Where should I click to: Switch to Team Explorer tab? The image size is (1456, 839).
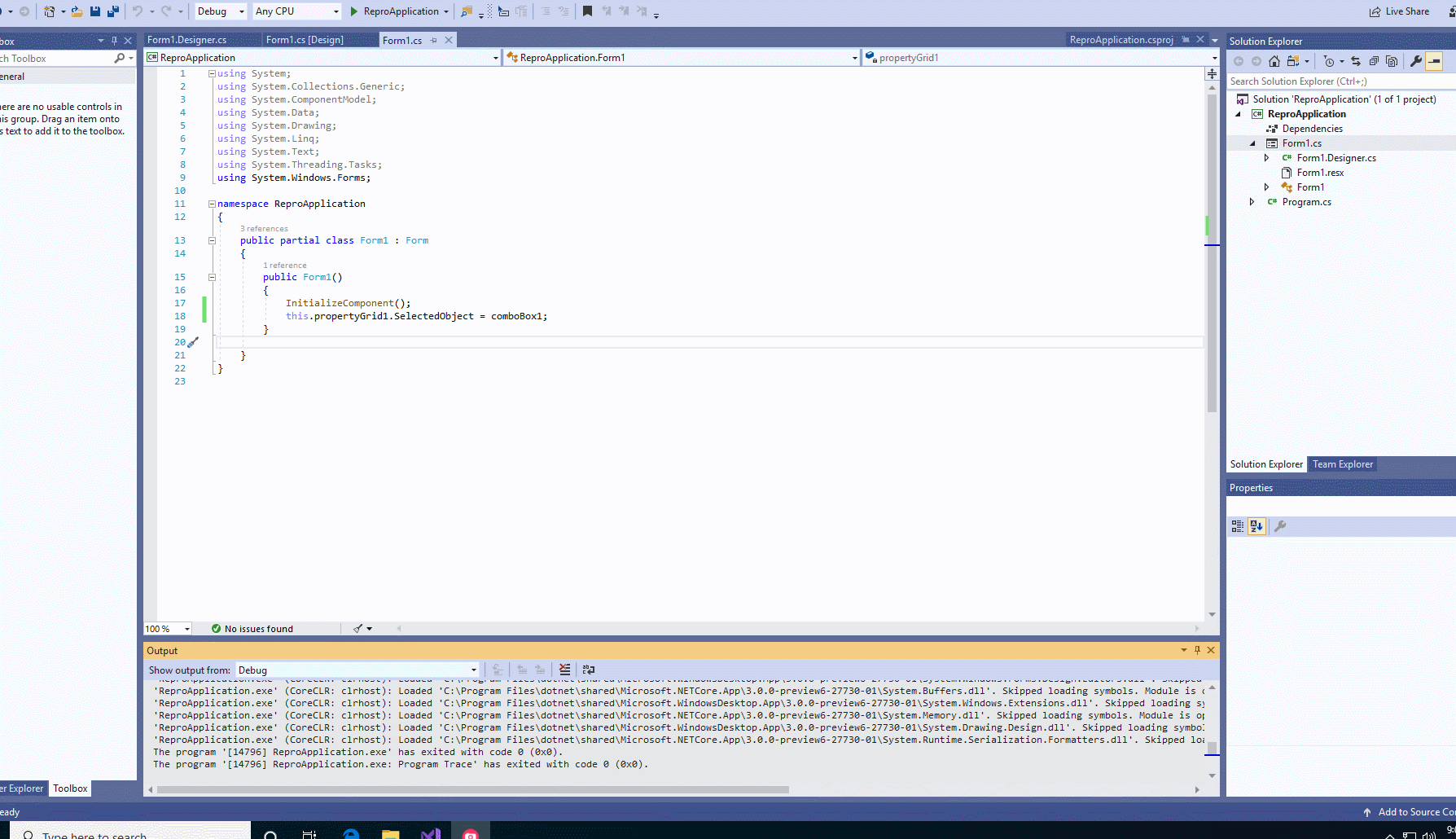coord(1343,464)
